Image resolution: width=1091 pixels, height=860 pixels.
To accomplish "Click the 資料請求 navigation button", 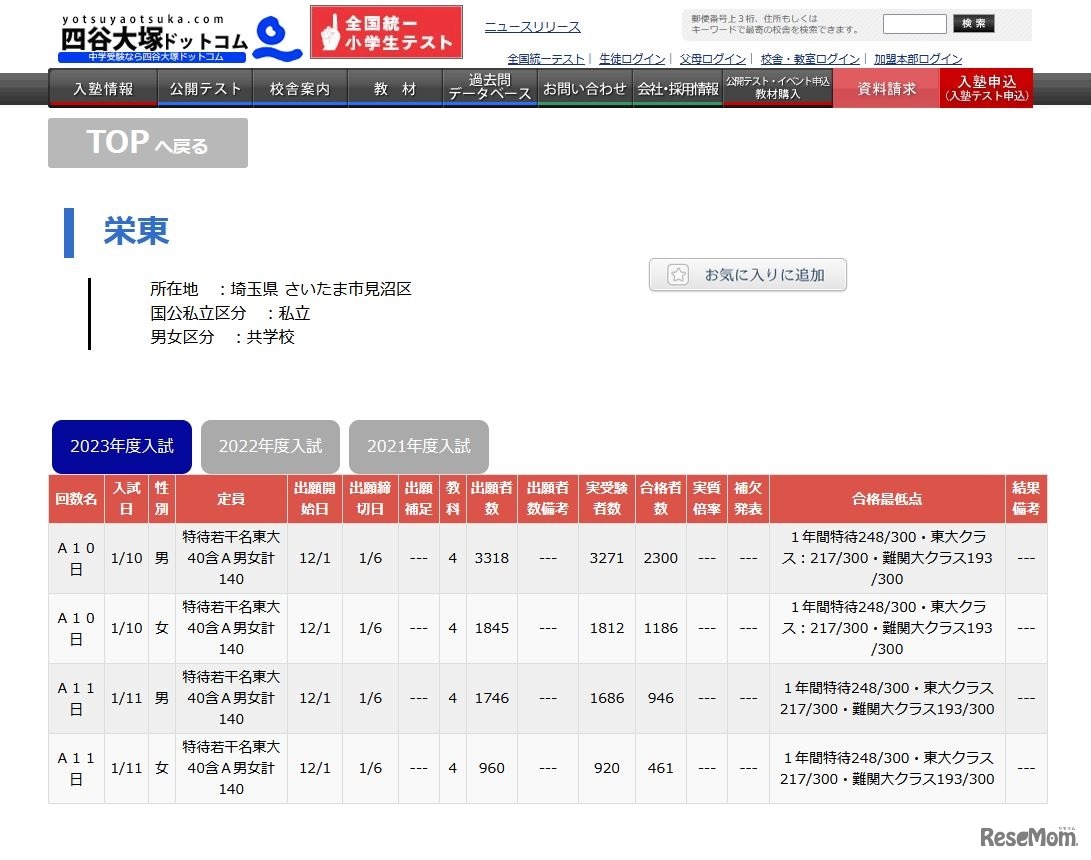I will 886,89.
